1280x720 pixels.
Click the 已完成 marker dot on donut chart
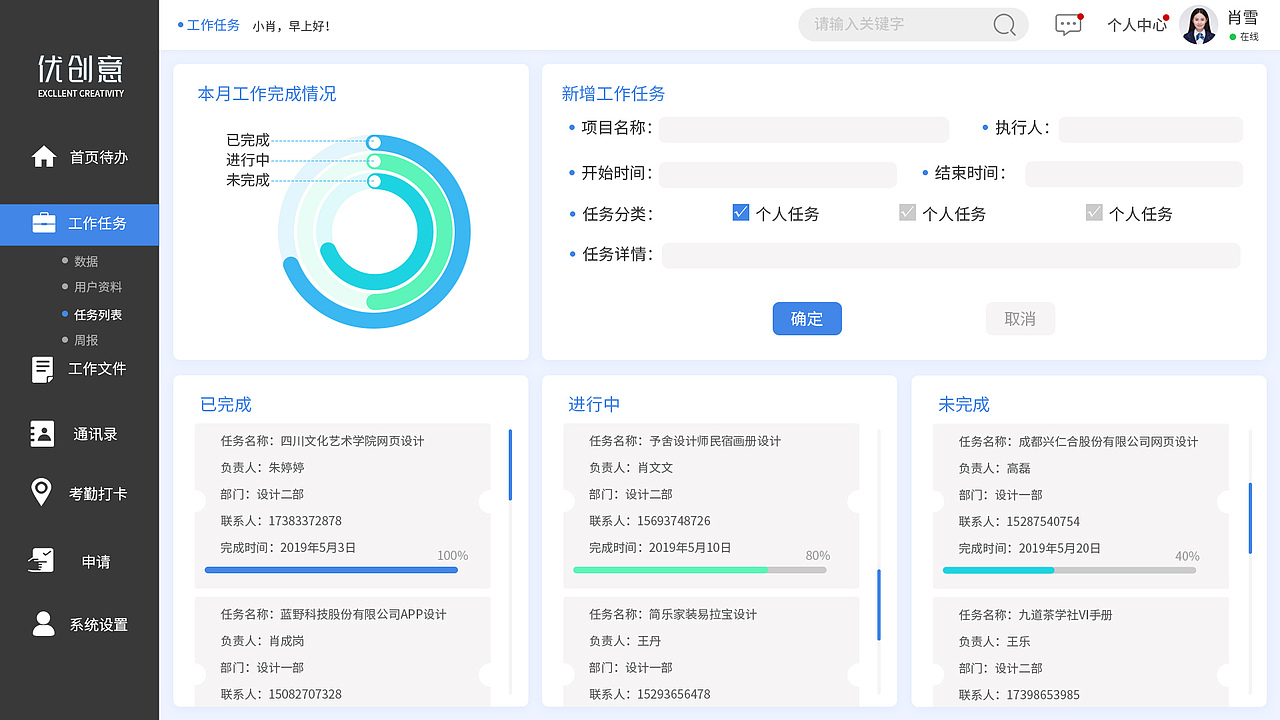tap(373, 142)
